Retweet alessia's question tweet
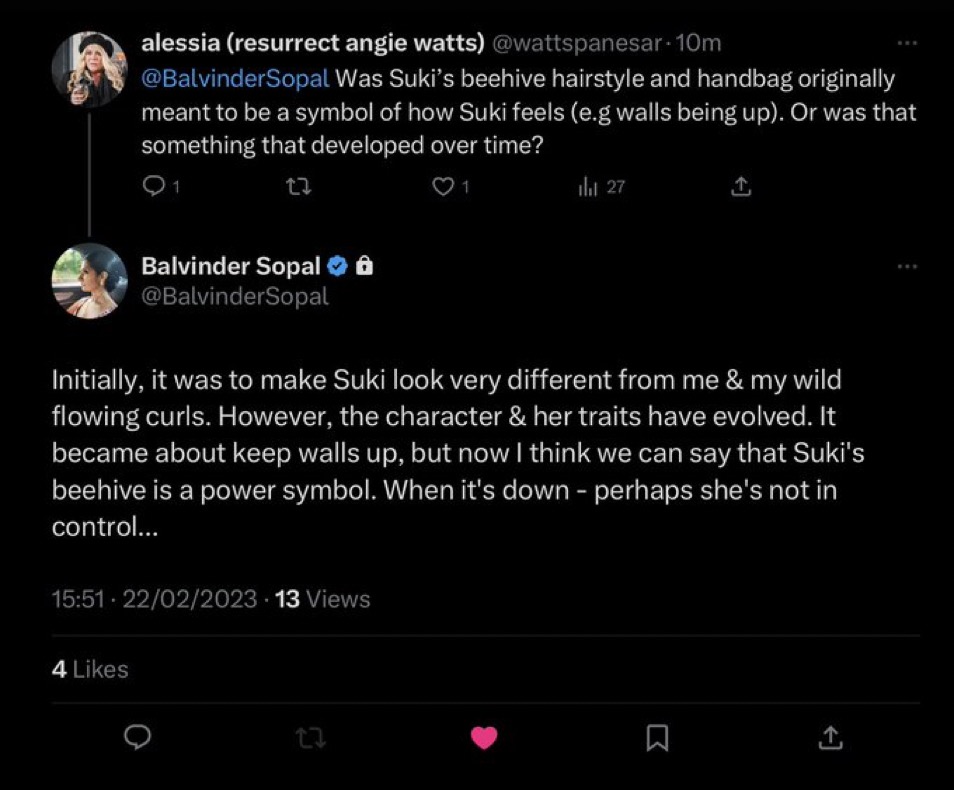 pos(299,186)
